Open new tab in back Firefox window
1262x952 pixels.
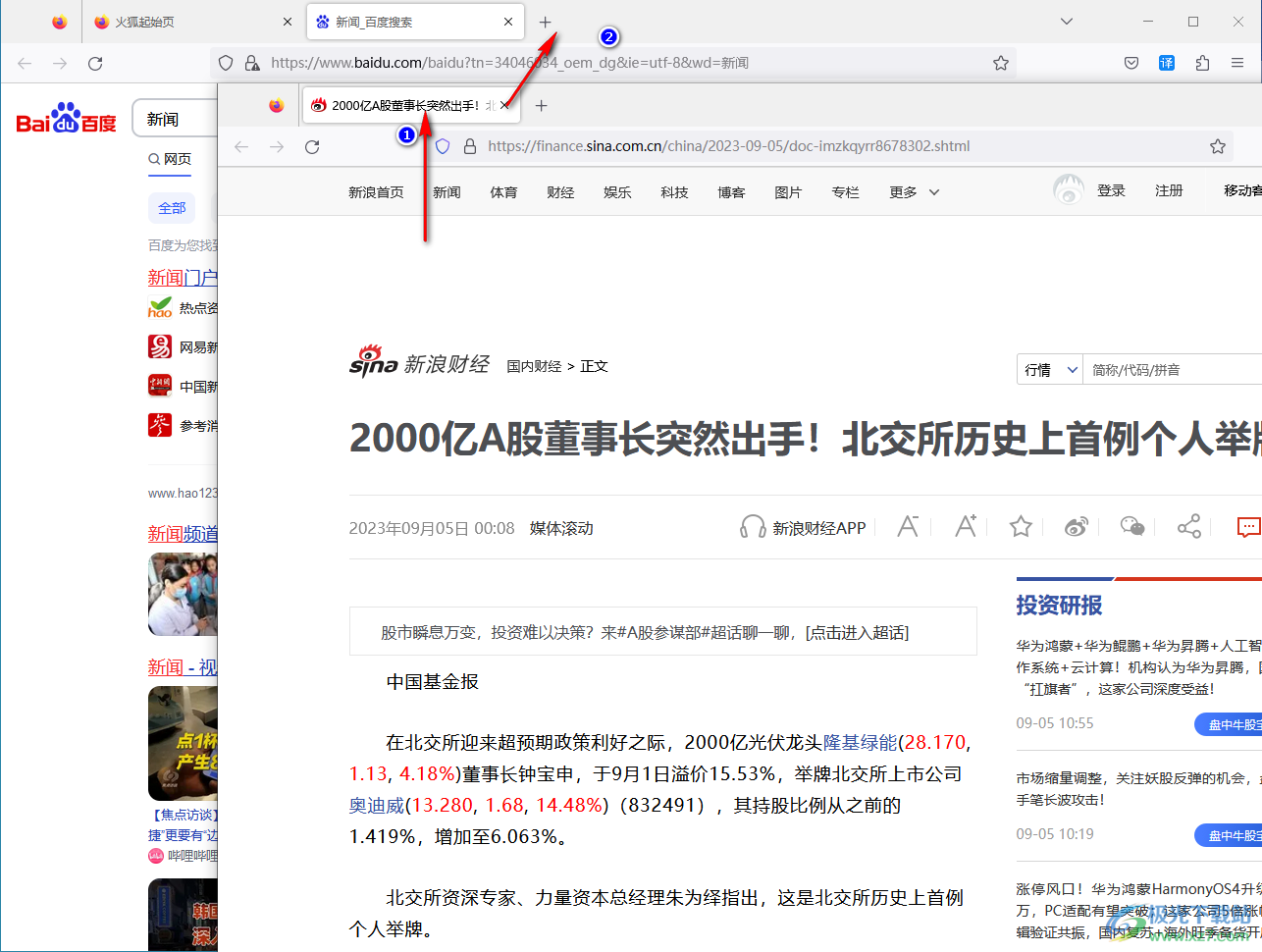[x=546, y=22]
